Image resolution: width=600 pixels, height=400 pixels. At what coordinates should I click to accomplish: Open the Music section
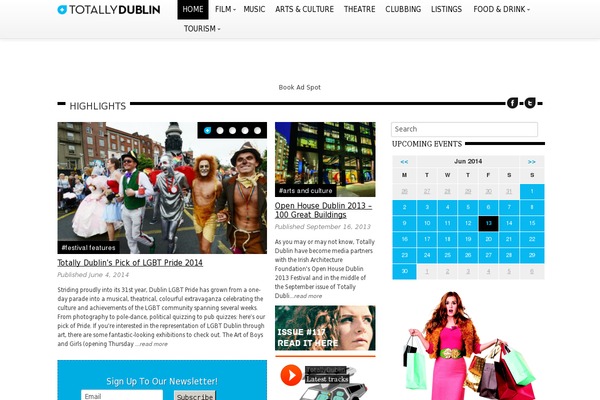point(254,9)
